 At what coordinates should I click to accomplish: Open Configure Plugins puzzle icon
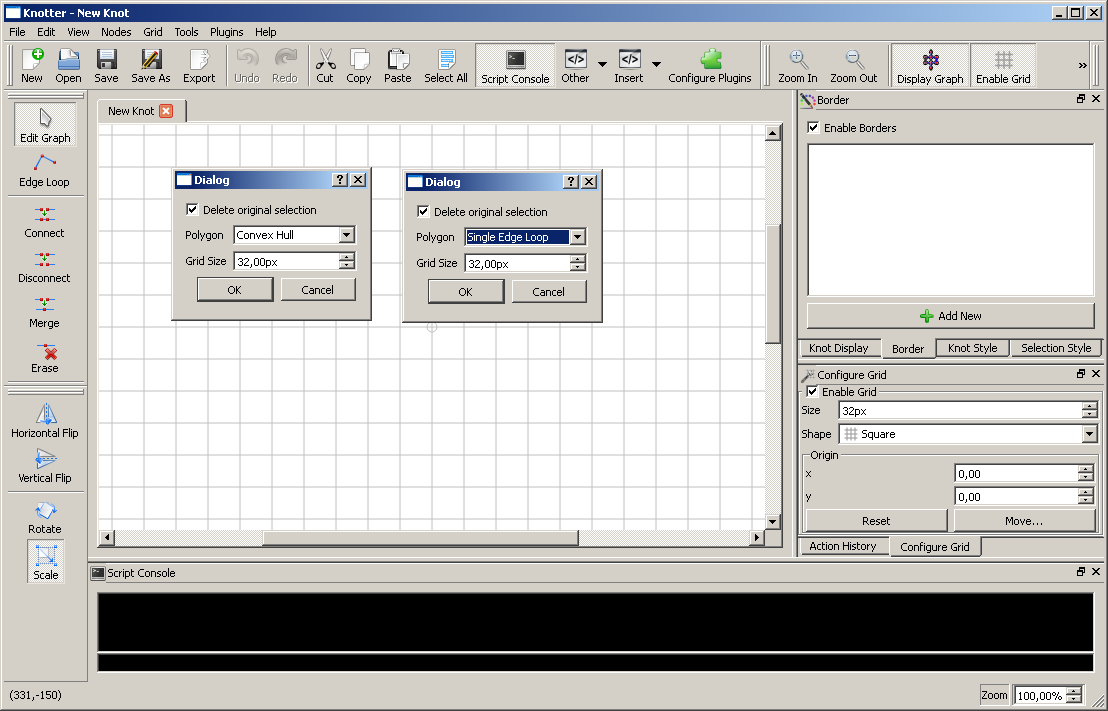pos(710,66)
